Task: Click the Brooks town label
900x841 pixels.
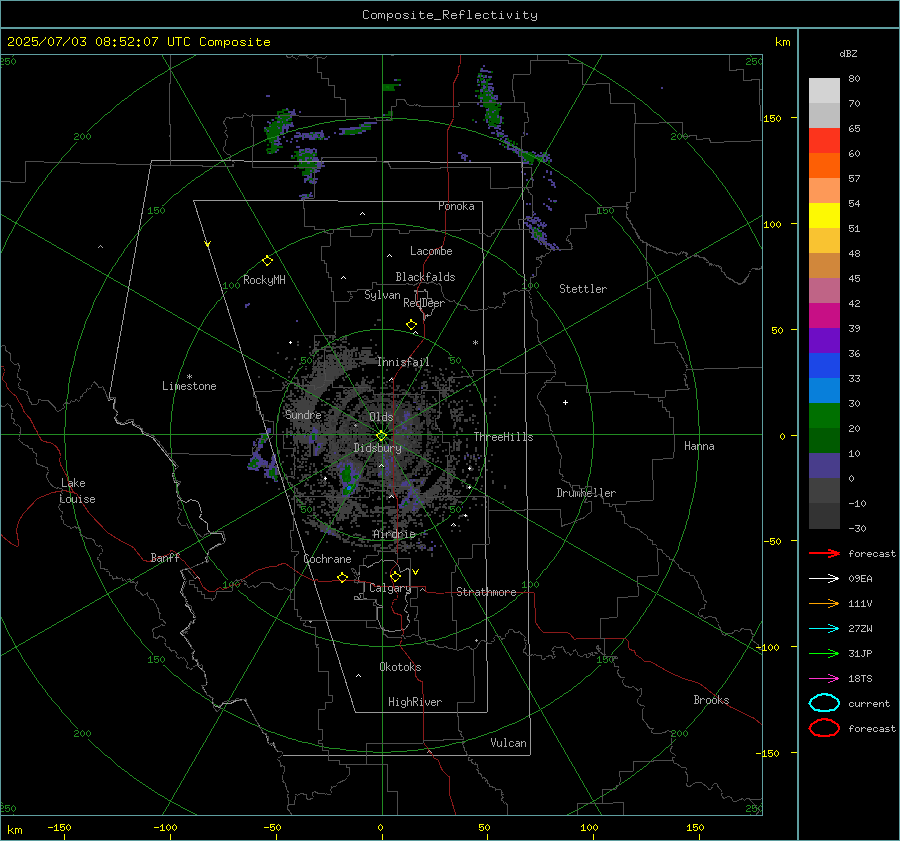Action: (711, 700)
